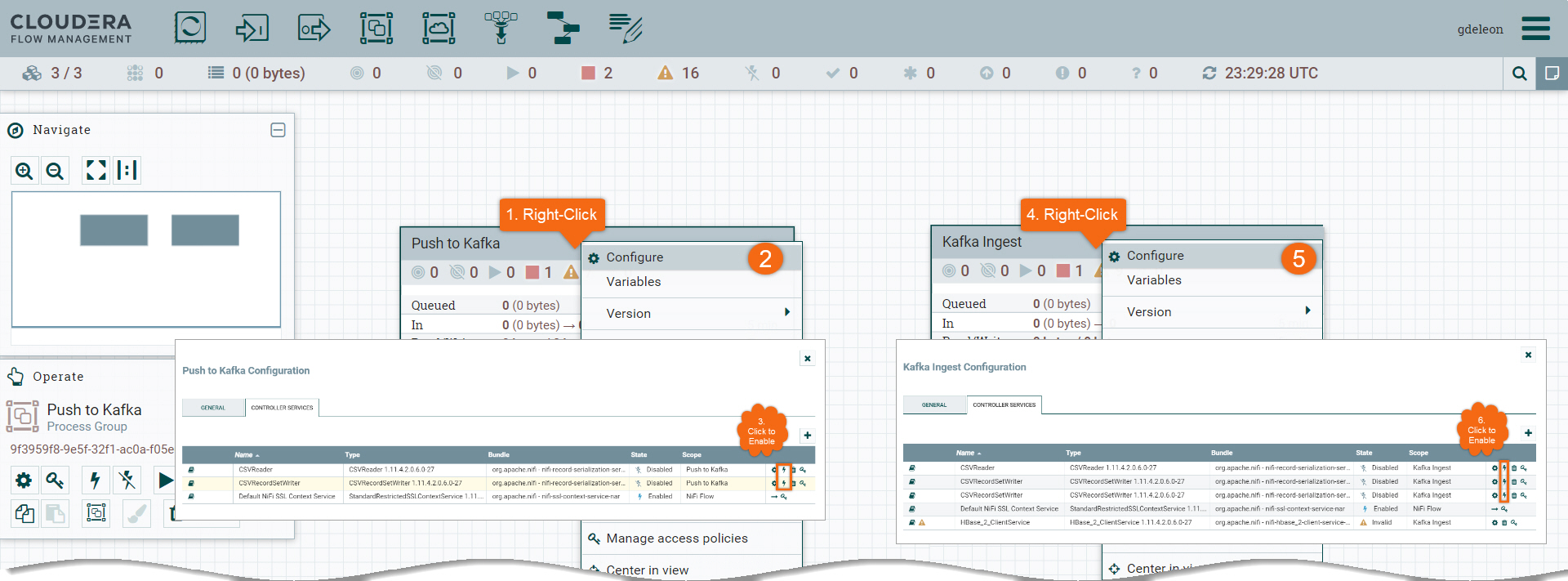
Task: Enable CSVReader in Push to Kafka table
Action: (784, 470)
